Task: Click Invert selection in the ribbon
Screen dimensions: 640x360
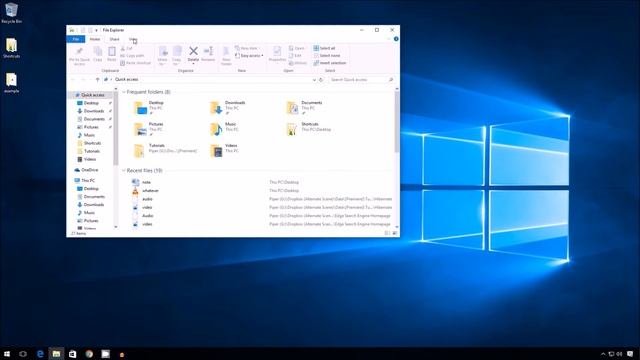Action: click(330, 63)
